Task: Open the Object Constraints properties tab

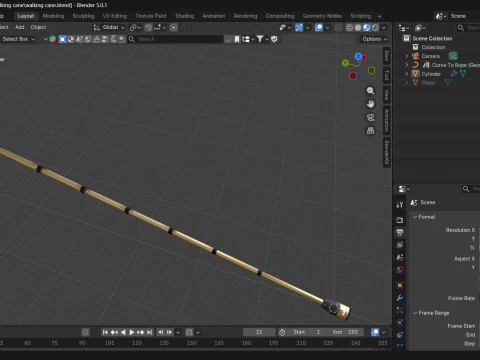Action: coord(400,335)
